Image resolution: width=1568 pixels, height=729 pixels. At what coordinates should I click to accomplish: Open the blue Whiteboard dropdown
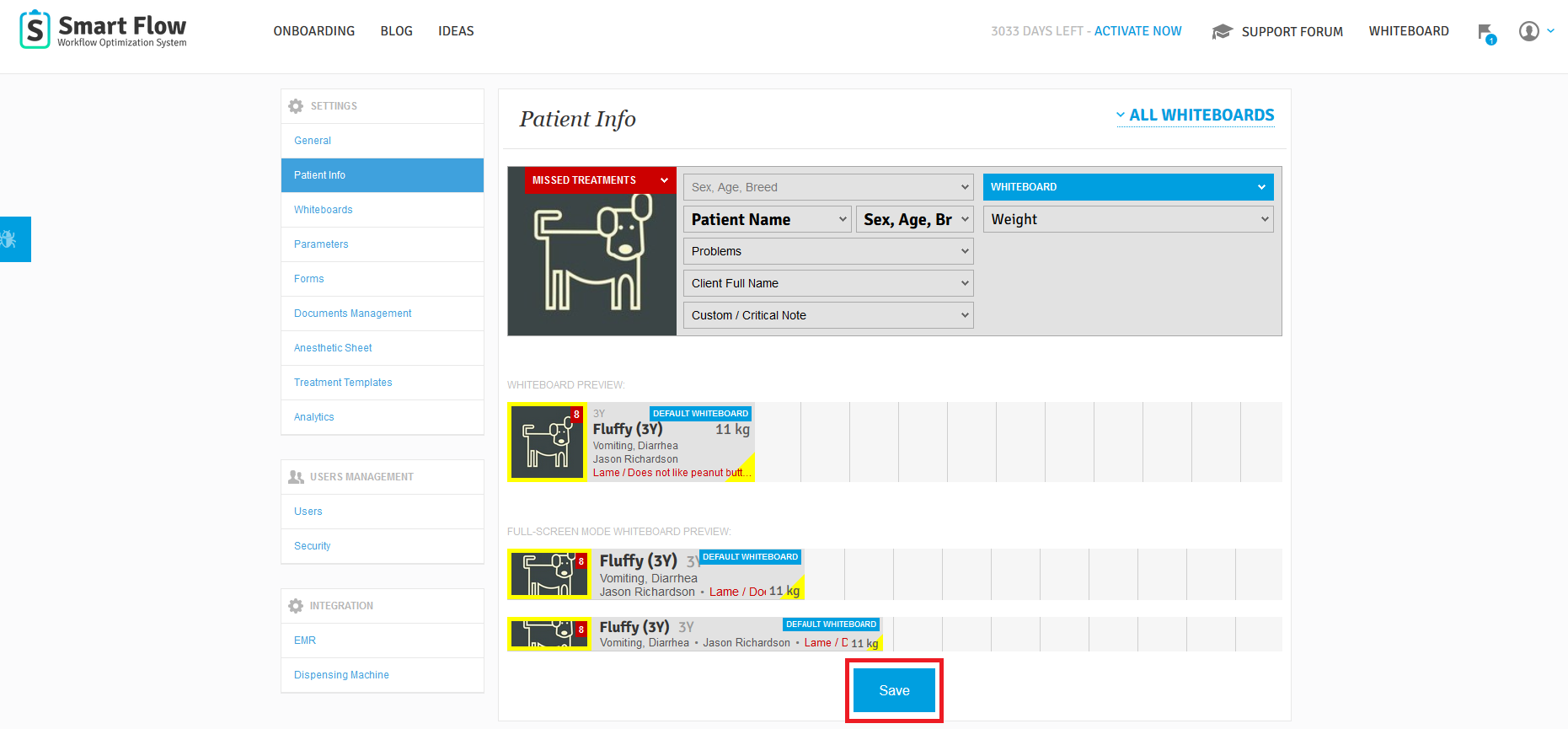[1128, 187]
